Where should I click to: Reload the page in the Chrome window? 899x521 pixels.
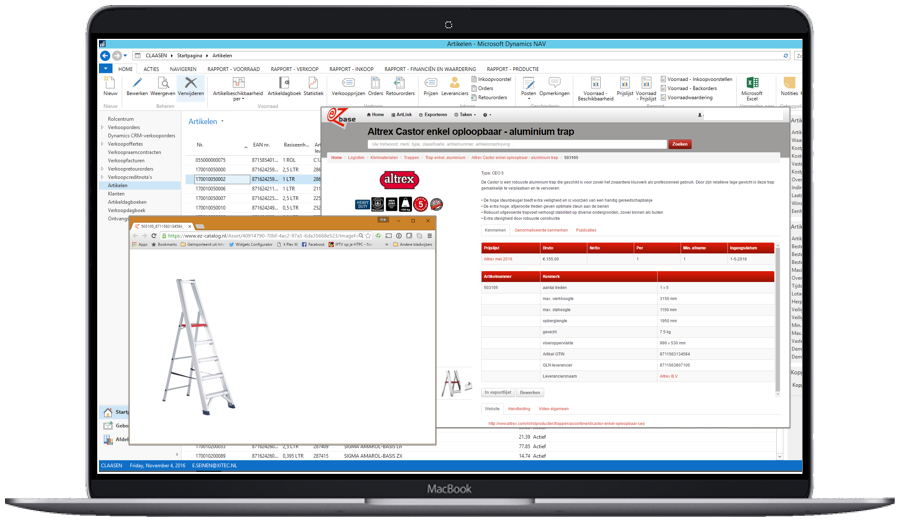pyautogui.click(x=154, y=236)
